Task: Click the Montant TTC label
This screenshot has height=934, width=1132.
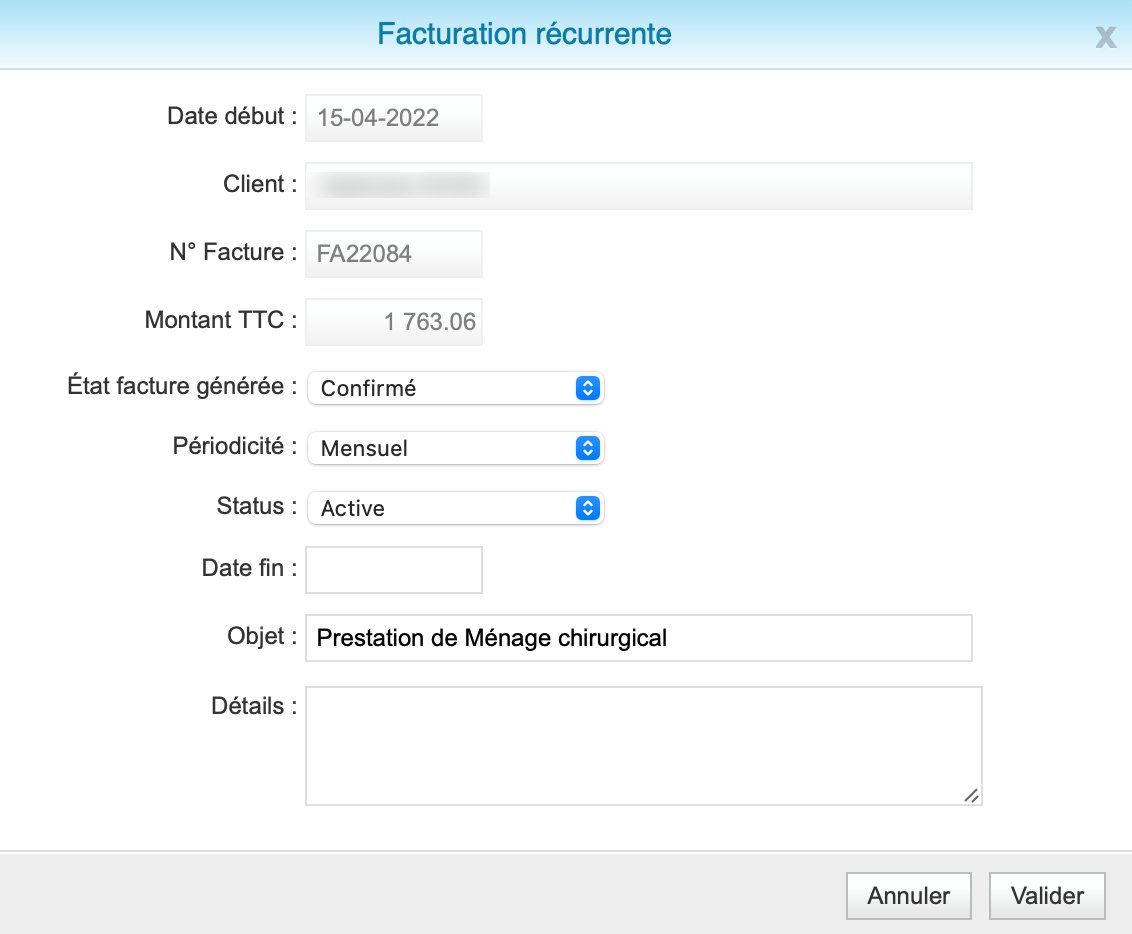Action: pyautogui.click(x=217, y=320)
